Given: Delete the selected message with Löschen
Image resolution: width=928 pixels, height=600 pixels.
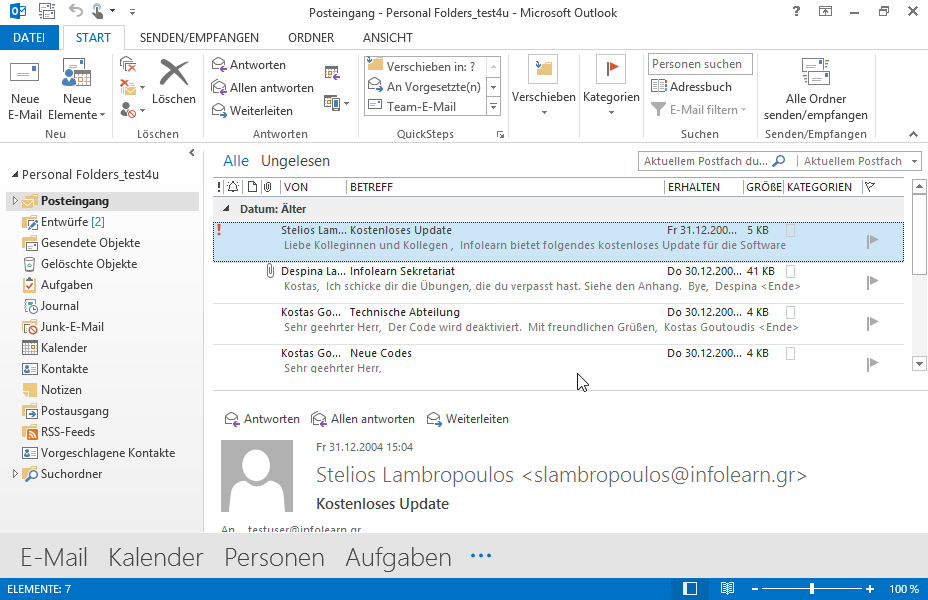Looking at the screenshot, I should 173,82.
